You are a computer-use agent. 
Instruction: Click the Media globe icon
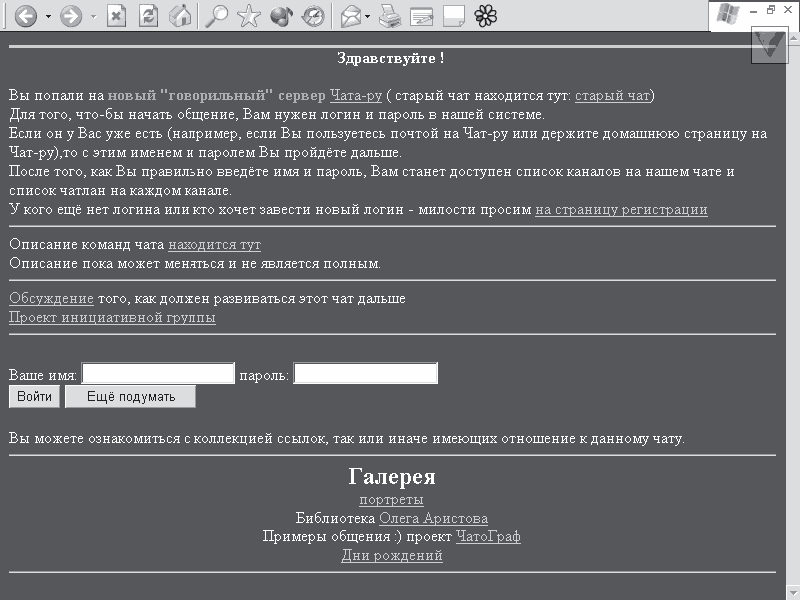281,16
